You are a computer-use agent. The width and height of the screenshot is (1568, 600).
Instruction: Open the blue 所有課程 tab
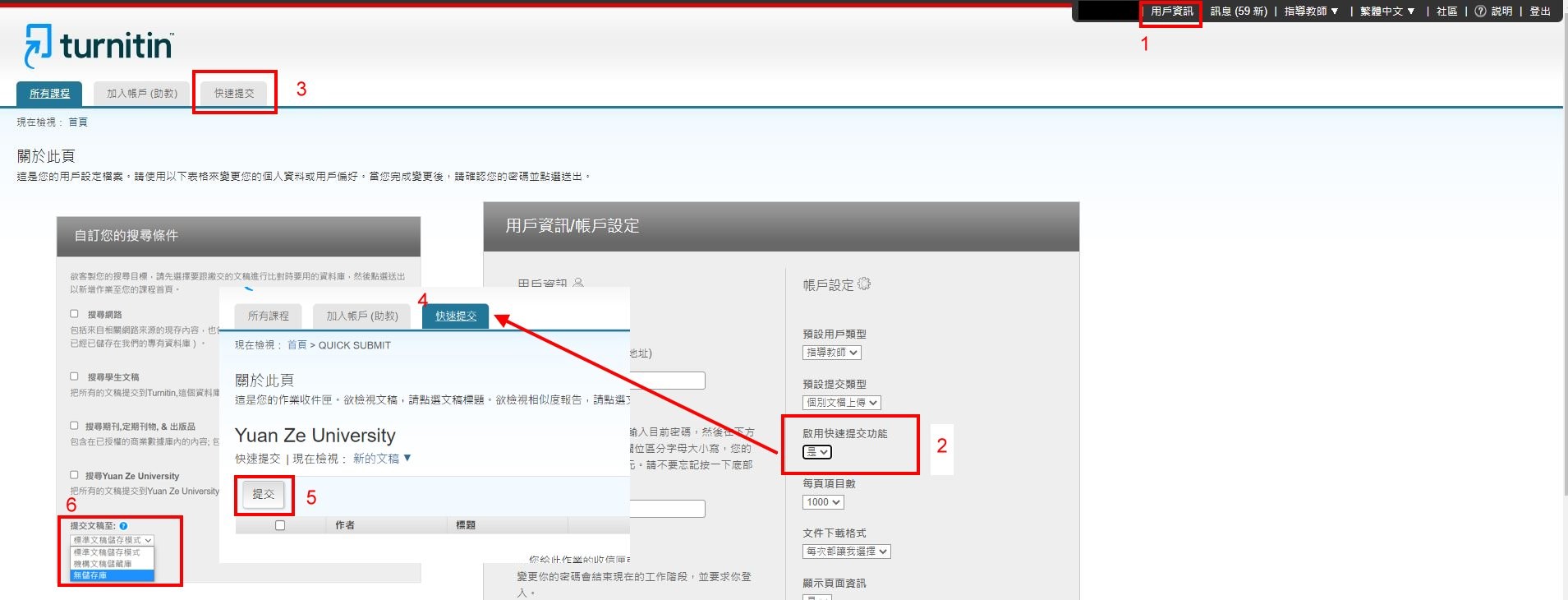(49, 94)
